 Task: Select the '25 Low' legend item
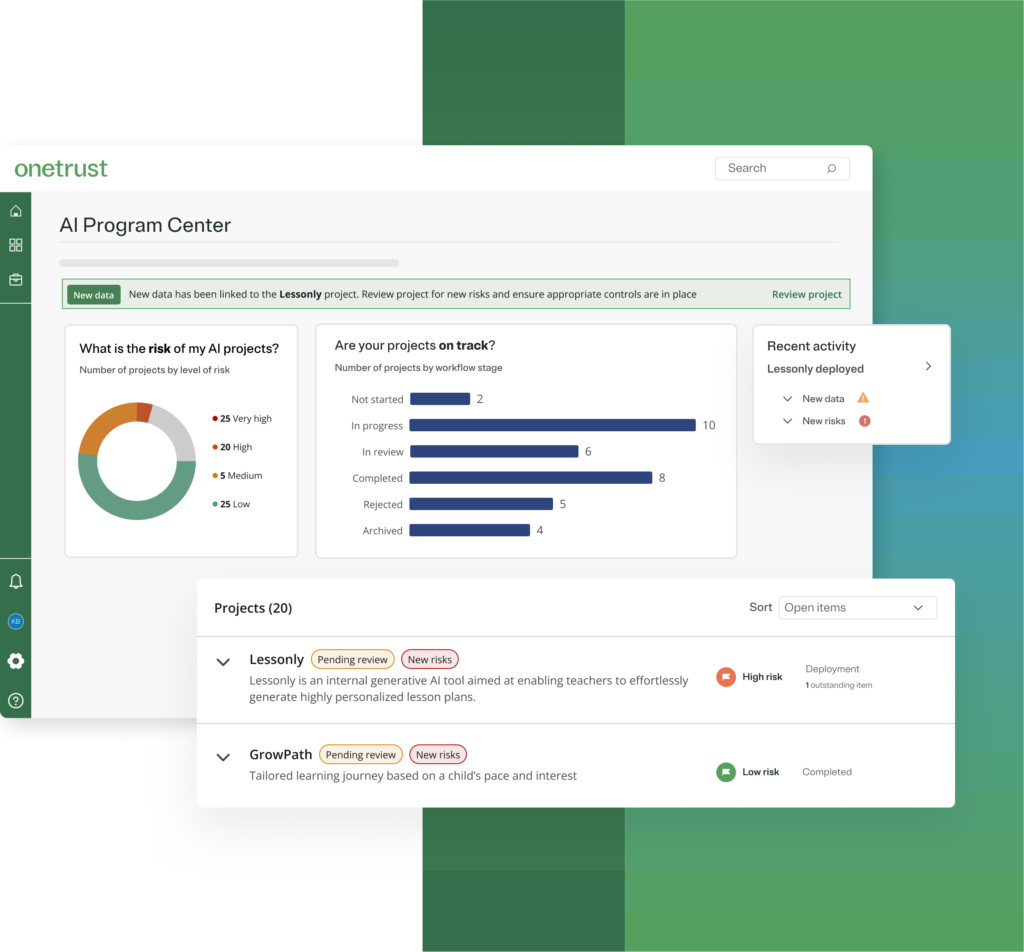[x=231, y=505]
